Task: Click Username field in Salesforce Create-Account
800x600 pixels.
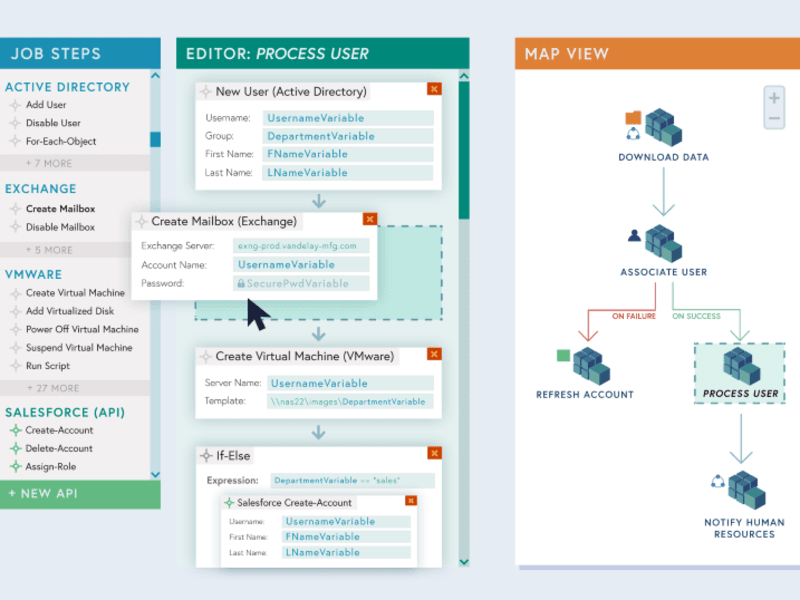Action: tap(346, 521)
